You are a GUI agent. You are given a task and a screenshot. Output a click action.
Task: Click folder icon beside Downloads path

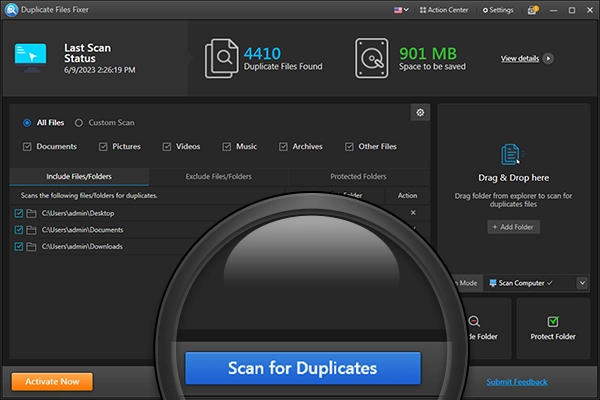pos(31,247)
